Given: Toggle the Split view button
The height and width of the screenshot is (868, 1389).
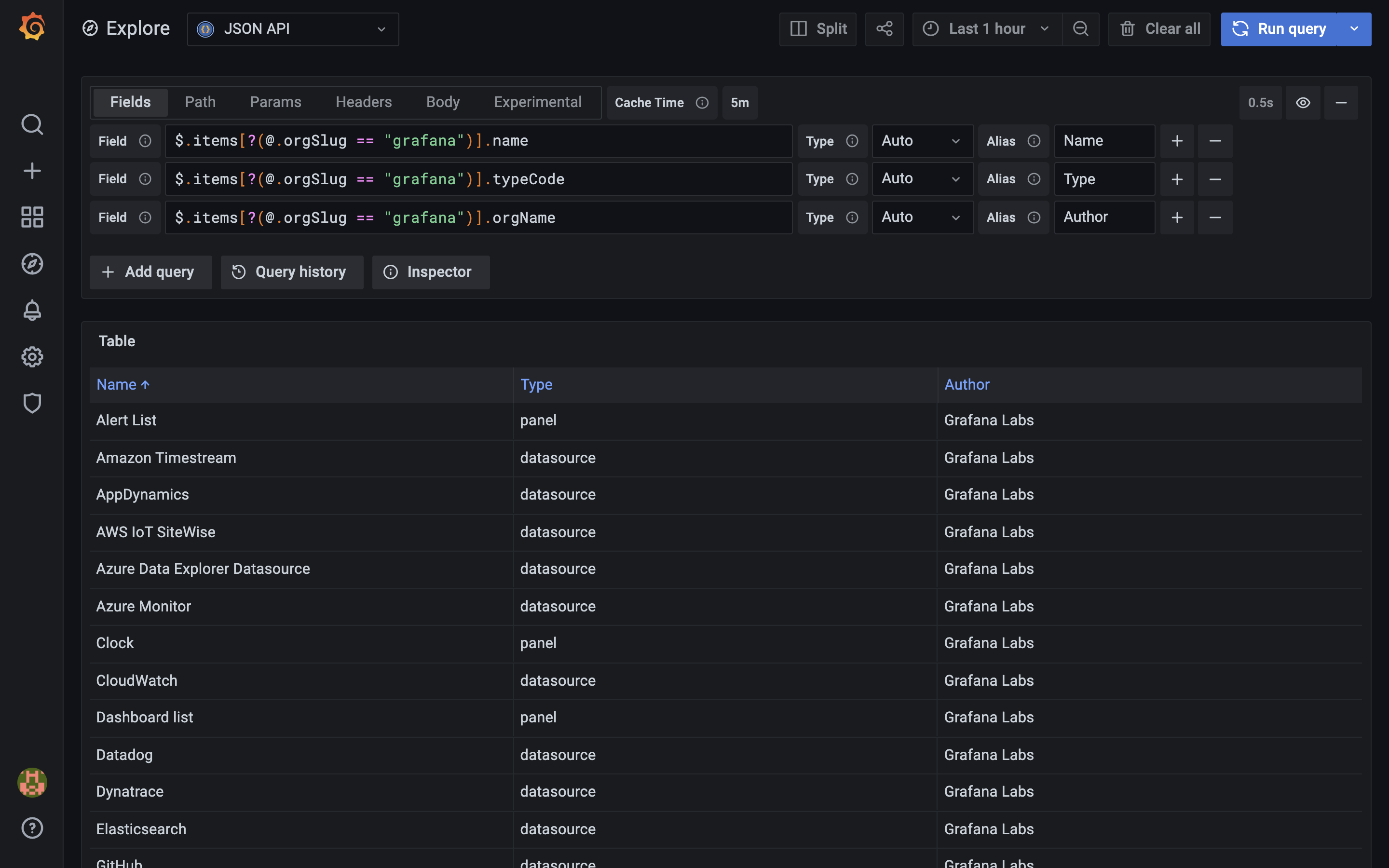Looking at the screenshot, I should point(818,29).
